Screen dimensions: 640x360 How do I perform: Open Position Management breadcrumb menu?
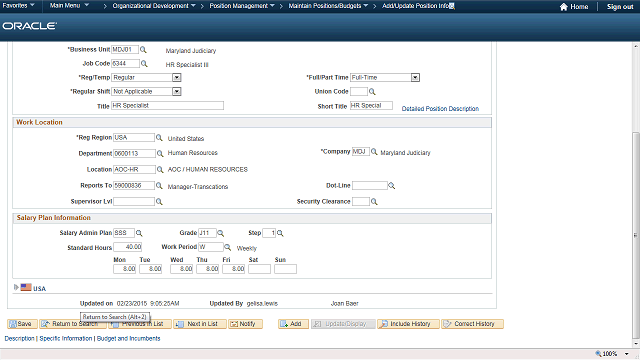[242, 6]
